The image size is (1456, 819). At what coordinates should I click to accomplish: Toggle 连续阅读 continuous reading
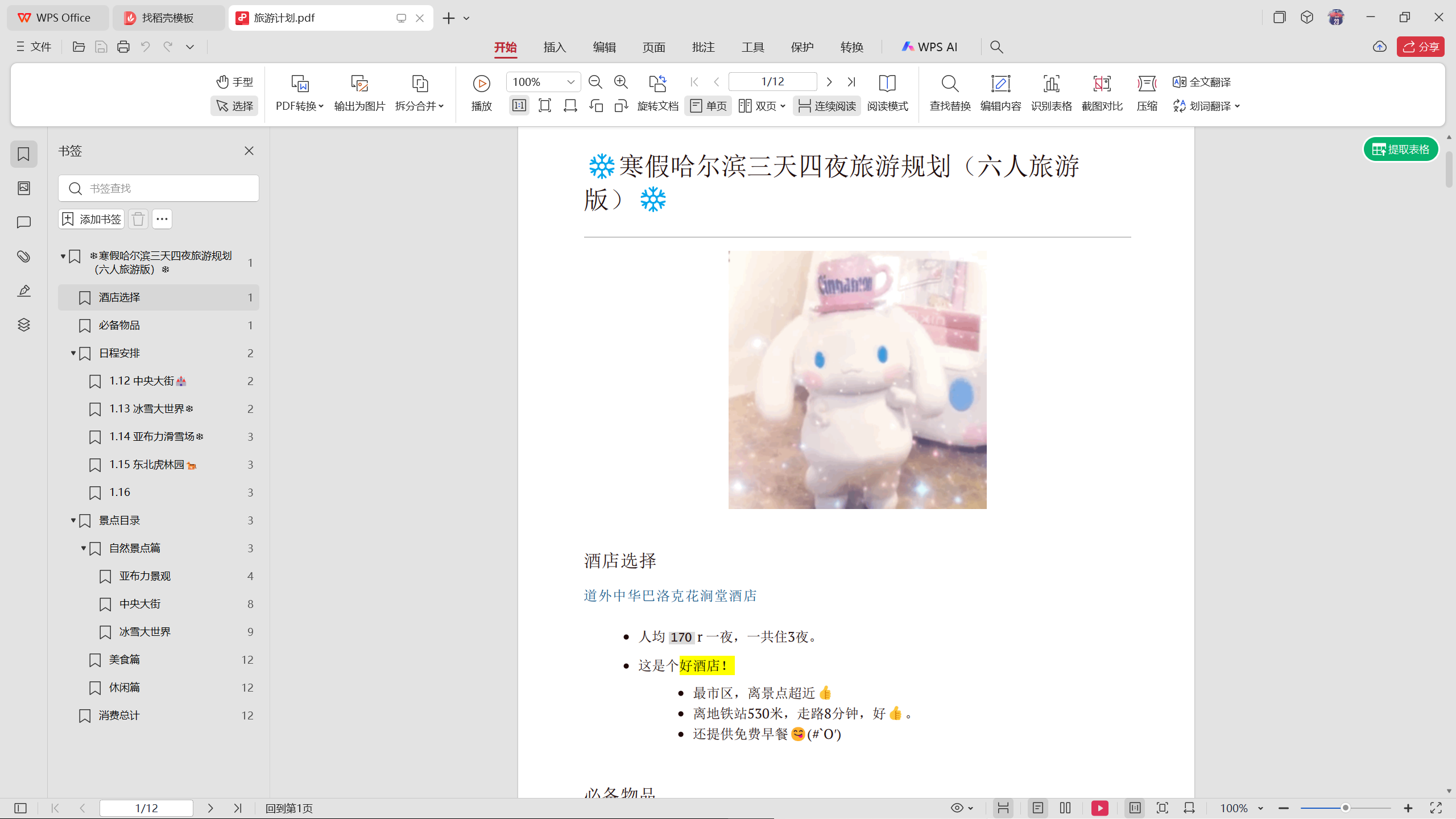pos(827,106)
